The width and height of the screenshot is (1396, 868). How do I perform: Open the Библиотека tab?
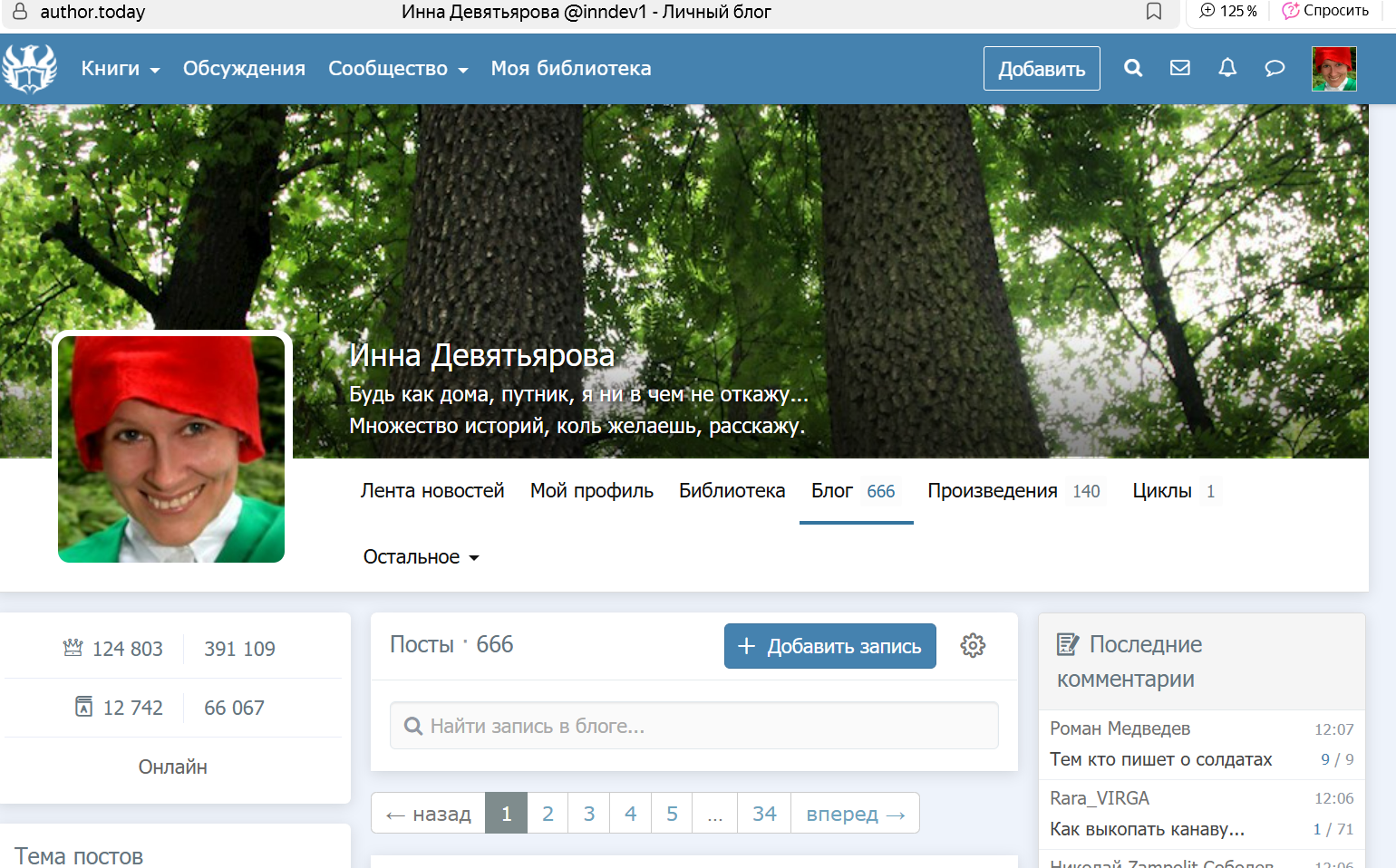pyautogui.click(x=732, y=491)
